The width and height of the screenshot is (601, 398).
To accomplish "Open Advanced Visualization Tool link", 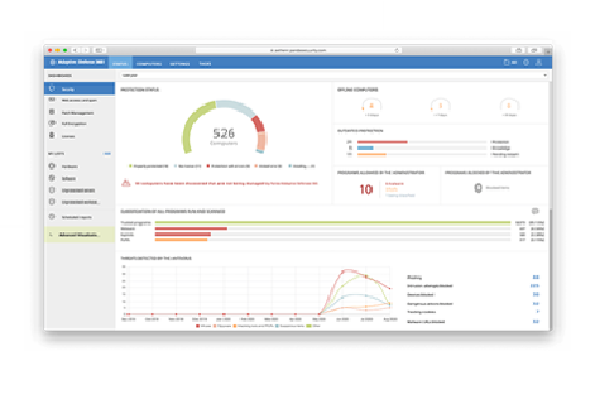I will tap(79, 234).
